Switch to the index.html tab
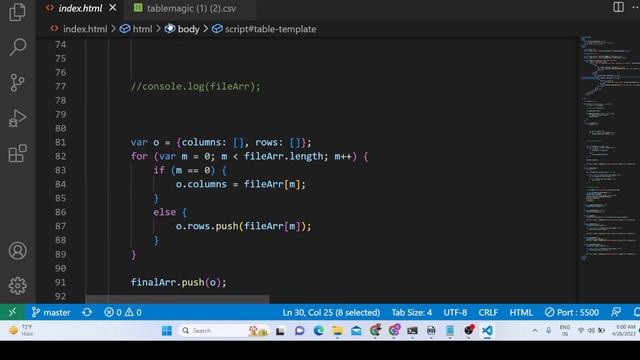Image resolution: width=640 pixels, height=360 pixels. (80, 8)
